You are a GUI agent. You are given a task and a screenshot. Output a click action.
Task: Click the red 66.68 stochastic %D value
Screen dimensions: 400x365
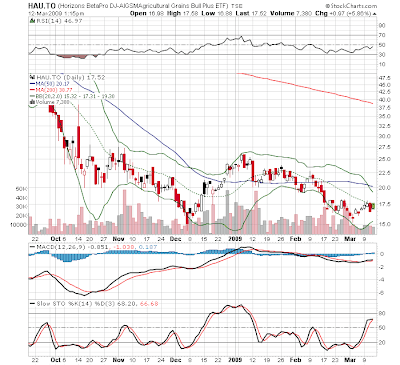[149, 304]
